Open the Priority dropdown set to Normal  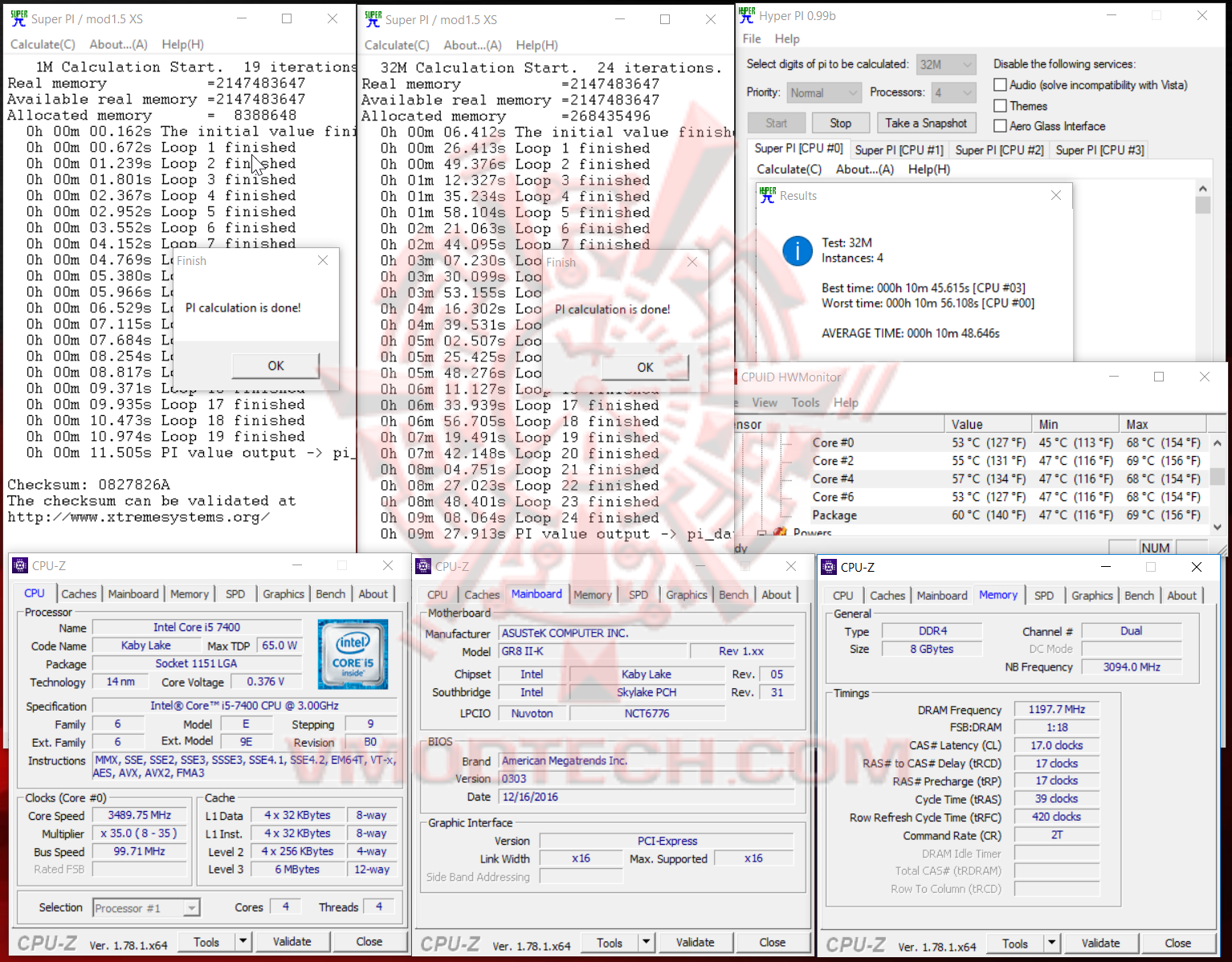pos(824,93)
